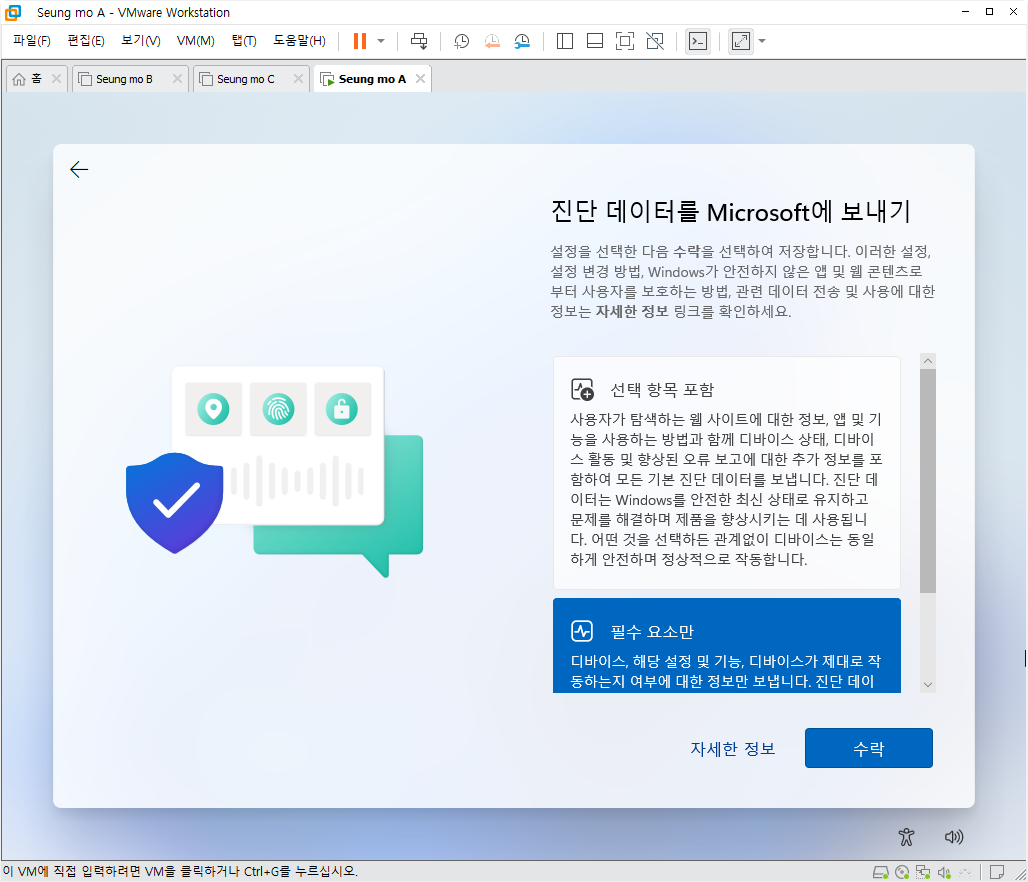Screen dimensions: 1028x882
Task: Close the 홈 tab
Action: [56, 79]
